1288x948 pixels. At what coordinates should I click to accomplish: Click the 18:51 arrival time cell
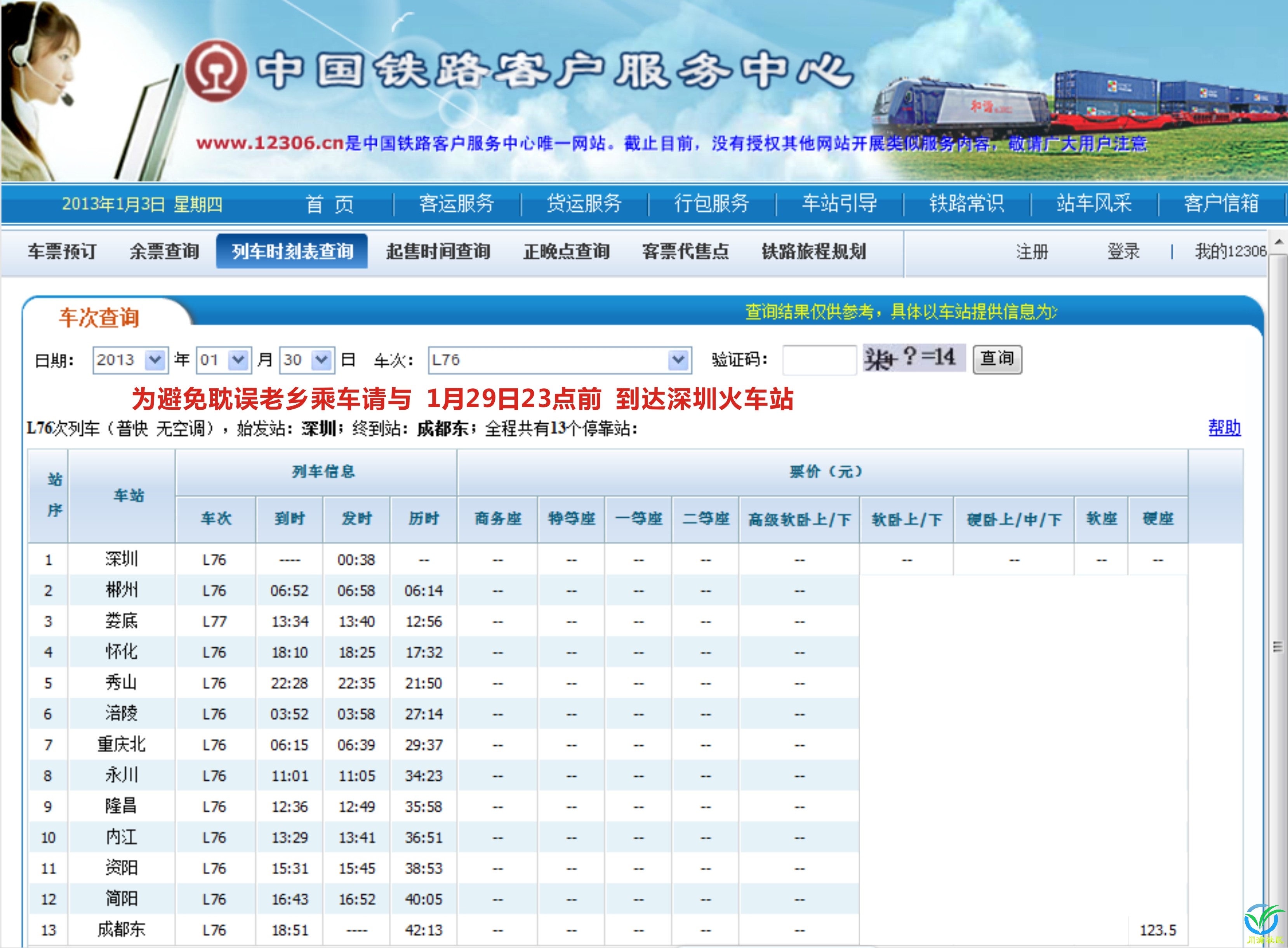pyautogui.click(x=290, y=930)
